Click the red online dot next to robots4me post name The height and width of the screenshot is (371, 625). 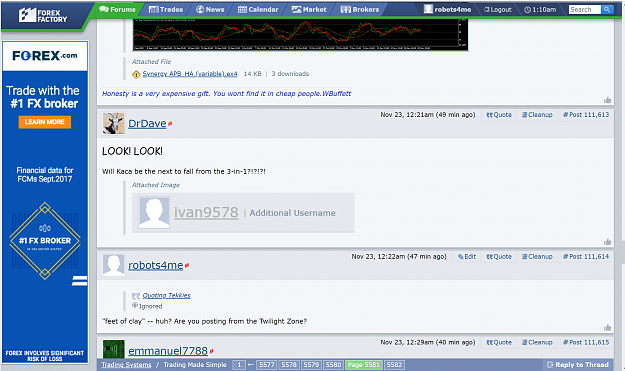point(187,265)
